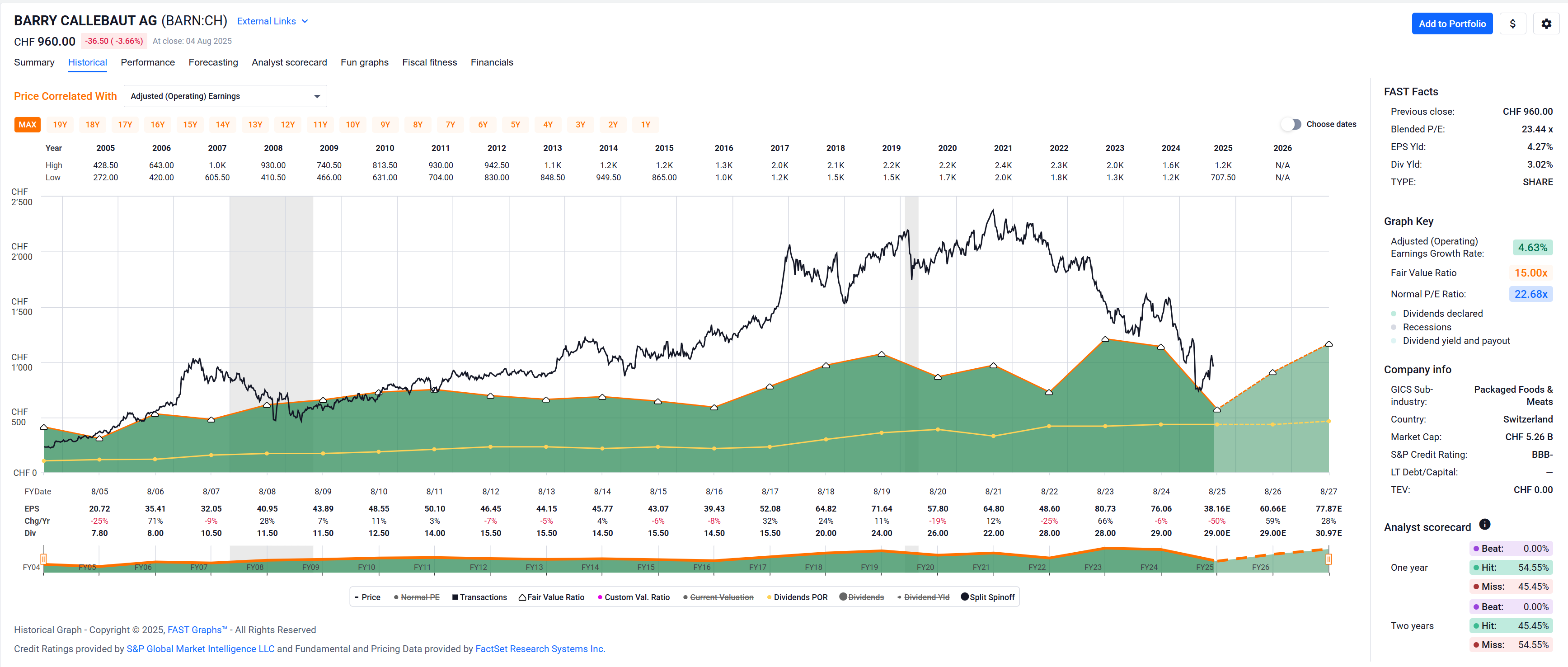The width and height of the screenshot is (1568, 667).
Task: Enable the Choose dates switch
Action: click(x=1291, y=124)
